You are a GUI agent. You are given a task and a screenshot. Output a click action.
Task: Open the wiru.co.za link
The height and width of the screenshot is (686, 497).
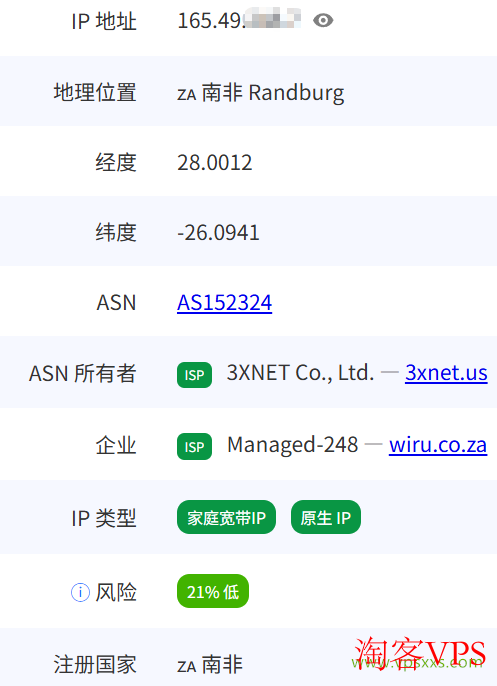click(x=438, y=445)
